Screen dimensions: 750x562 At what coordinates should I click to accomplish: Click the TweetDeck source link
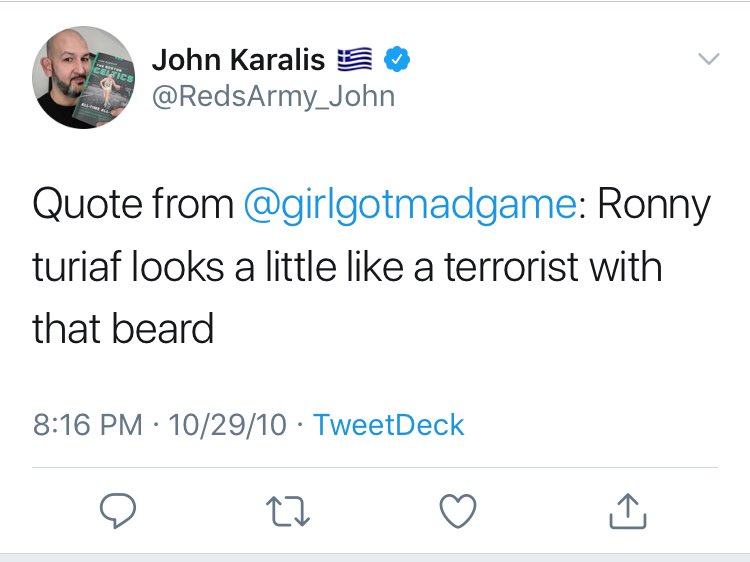click(388, 424)
